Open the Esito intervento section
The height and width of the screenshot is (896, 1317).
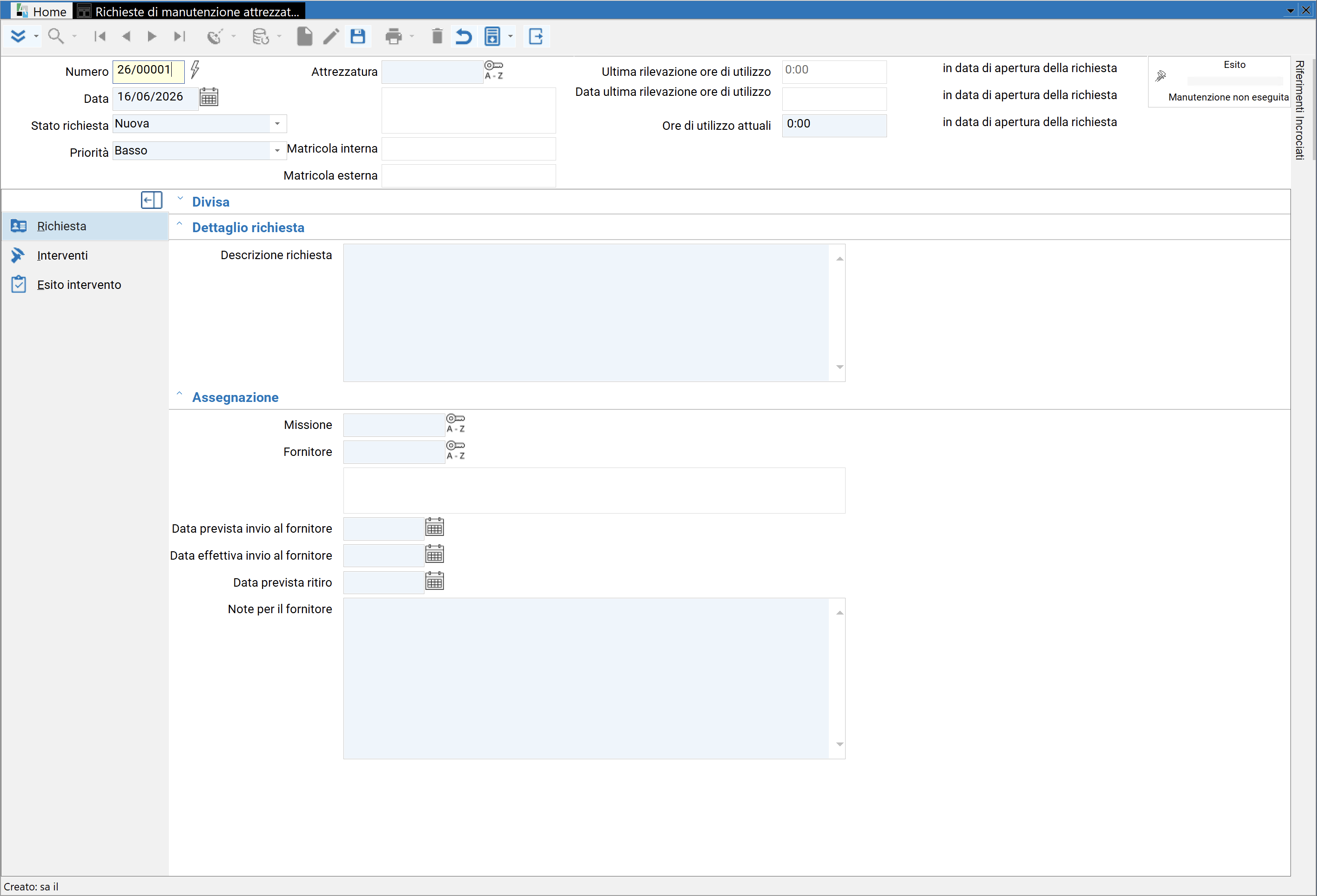point(86,285)
